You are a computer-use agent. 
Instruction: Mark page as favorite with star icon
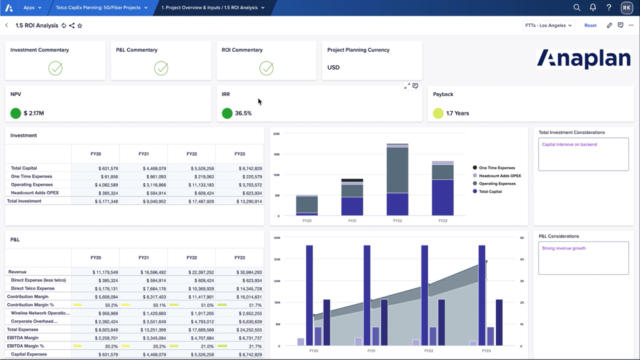point(80,26)
